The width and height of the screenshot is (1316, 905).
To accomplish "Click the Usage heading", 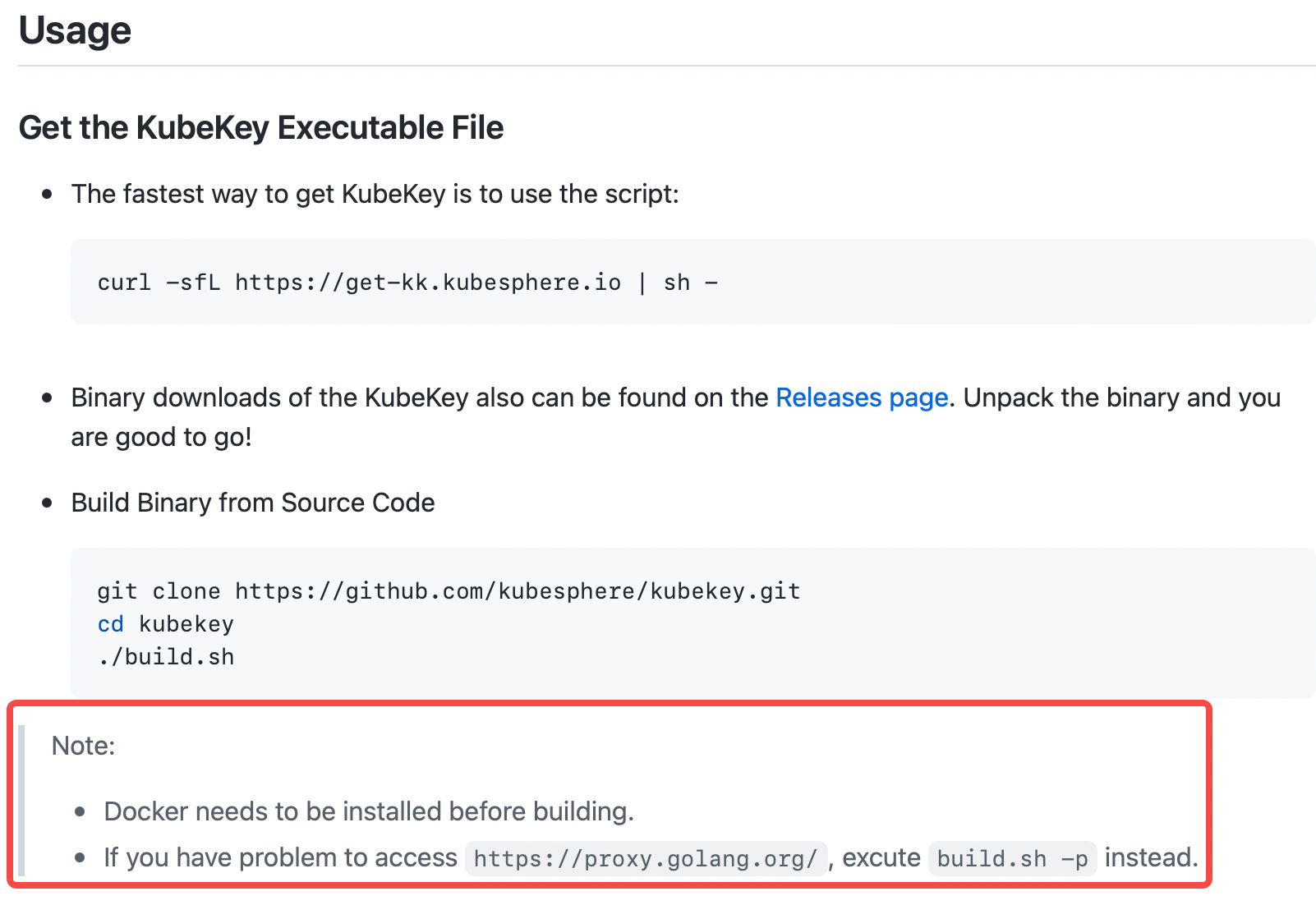I will pyautogui.click(x=75, y=30).
